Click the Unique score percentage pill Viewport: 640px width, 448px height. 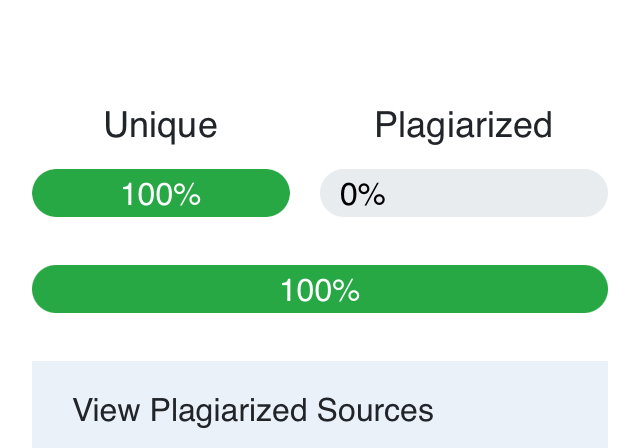pos(161,193)
